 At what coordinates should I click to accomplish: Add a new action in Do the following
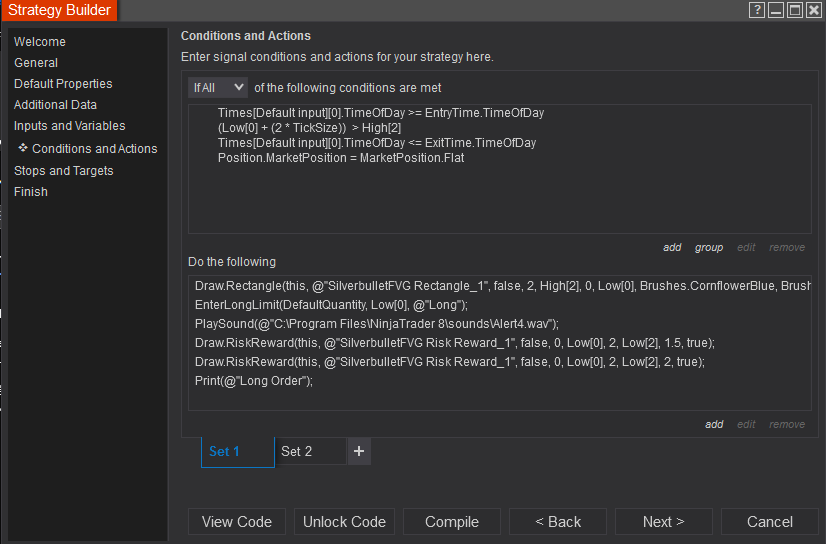click(x=714, y=424)
